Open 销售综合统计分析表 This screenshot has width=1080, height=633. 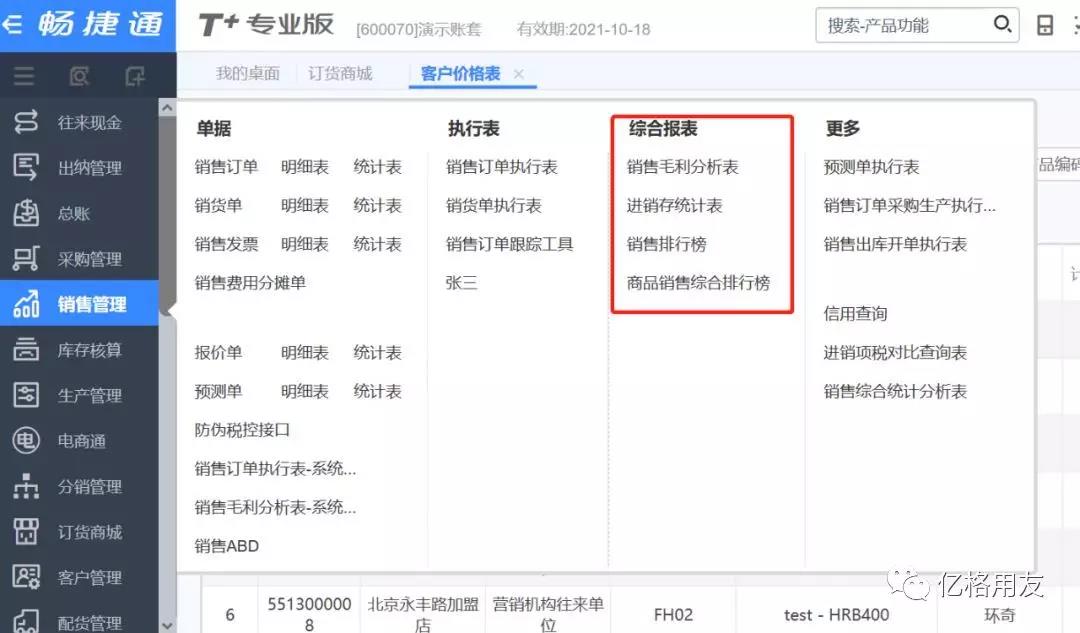click(x=895, y=391)
